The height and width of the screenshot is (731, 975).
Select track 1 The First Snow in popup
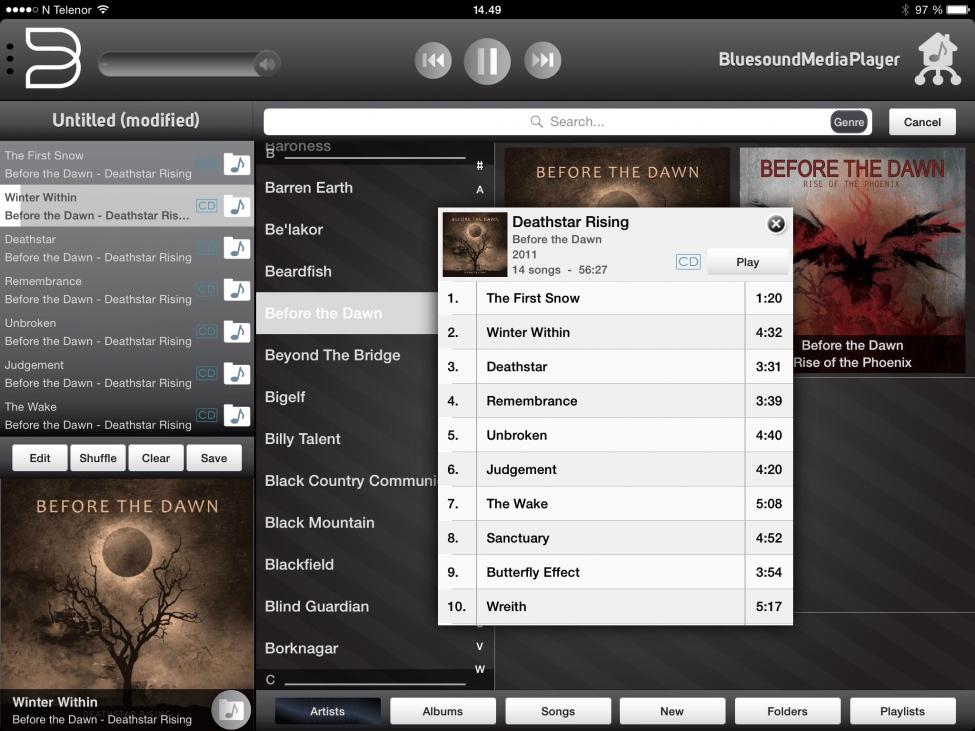(616, 298)
